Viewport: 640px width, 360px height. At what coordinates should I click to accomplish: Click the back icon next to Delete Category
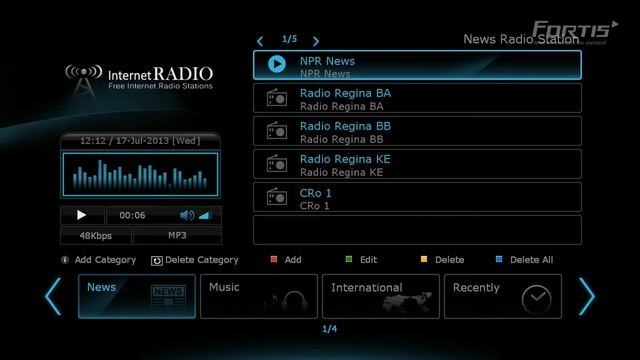157,261
